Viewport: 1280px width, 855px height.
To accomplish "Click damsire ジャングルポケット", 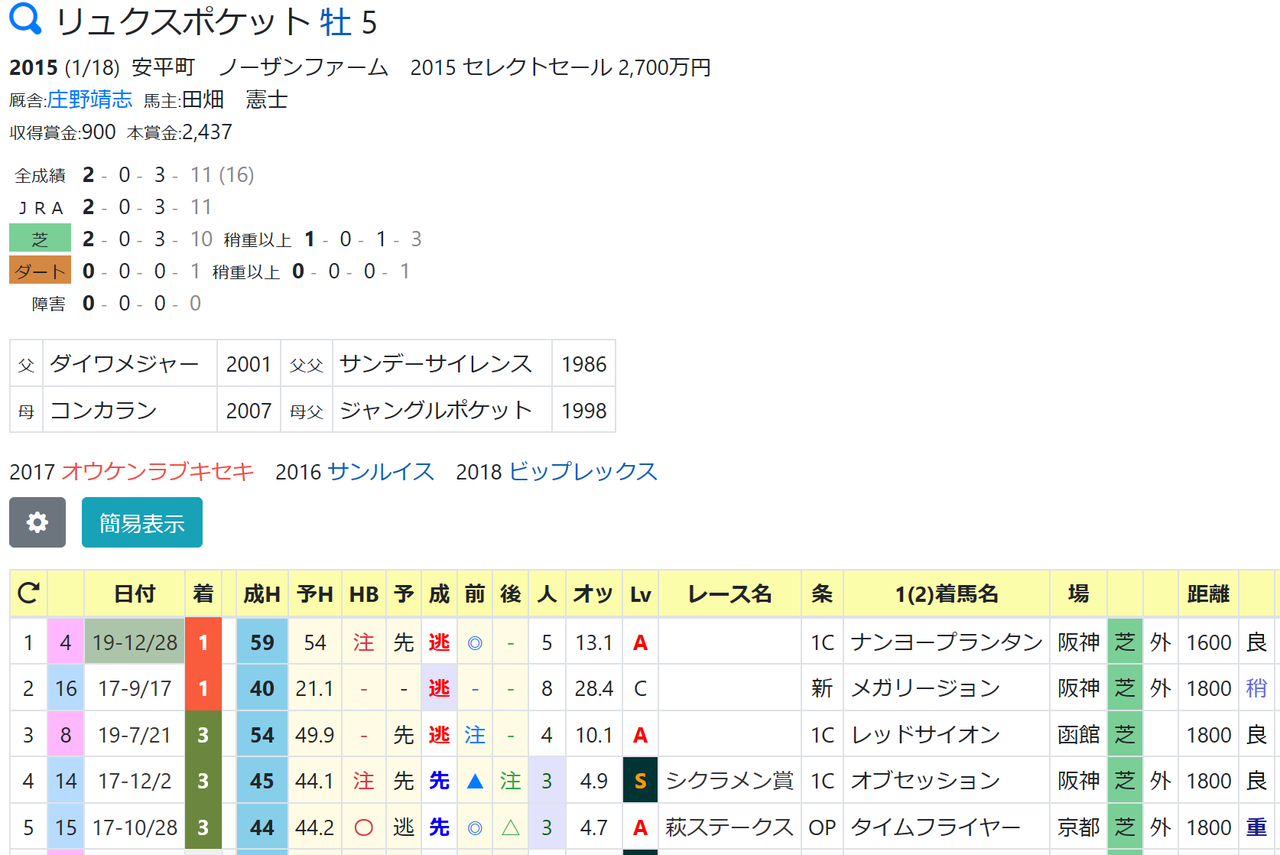I will click(436, 410).
